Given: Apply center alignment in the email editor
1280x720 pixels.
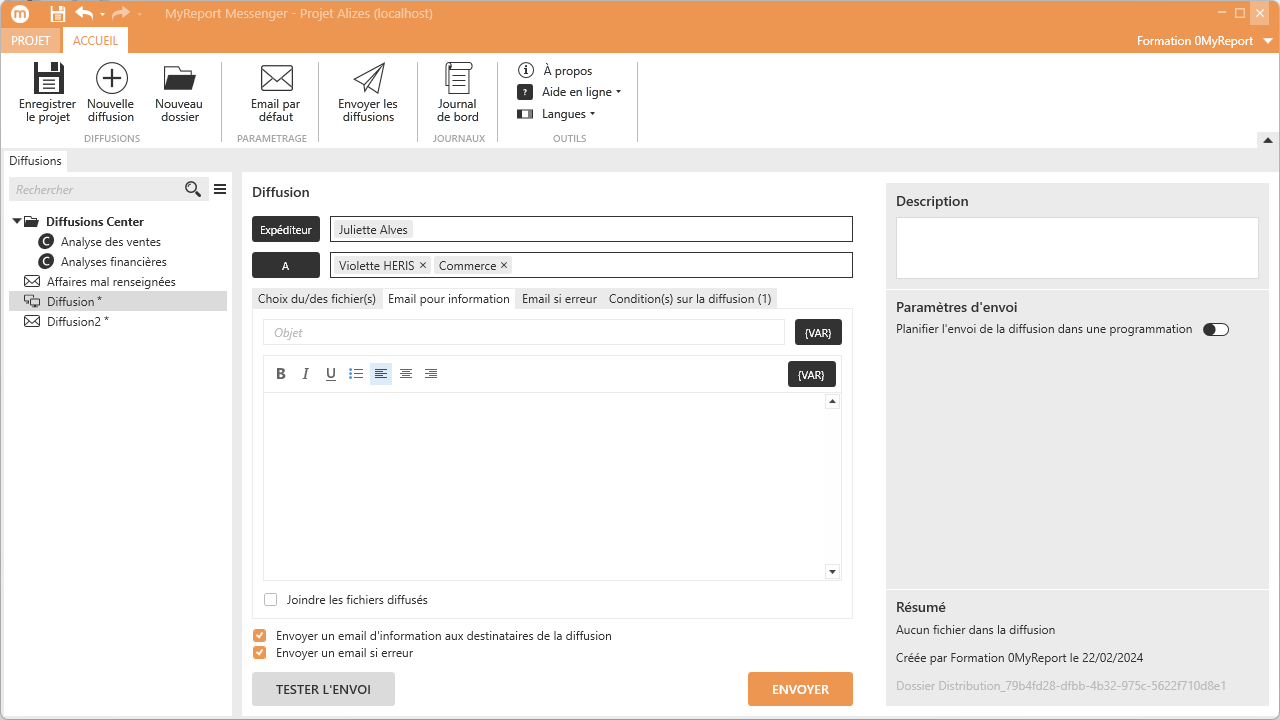Looking at the screenshot, I should click(406, 374).
